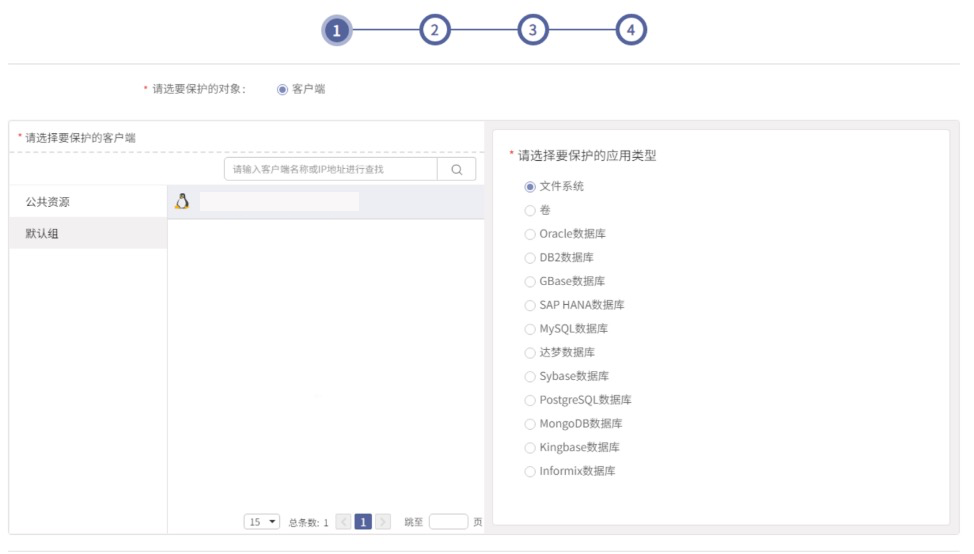
Task: Choose Oracle数据库 radio option
Action: pyautogui.click(x=530, y=234)
